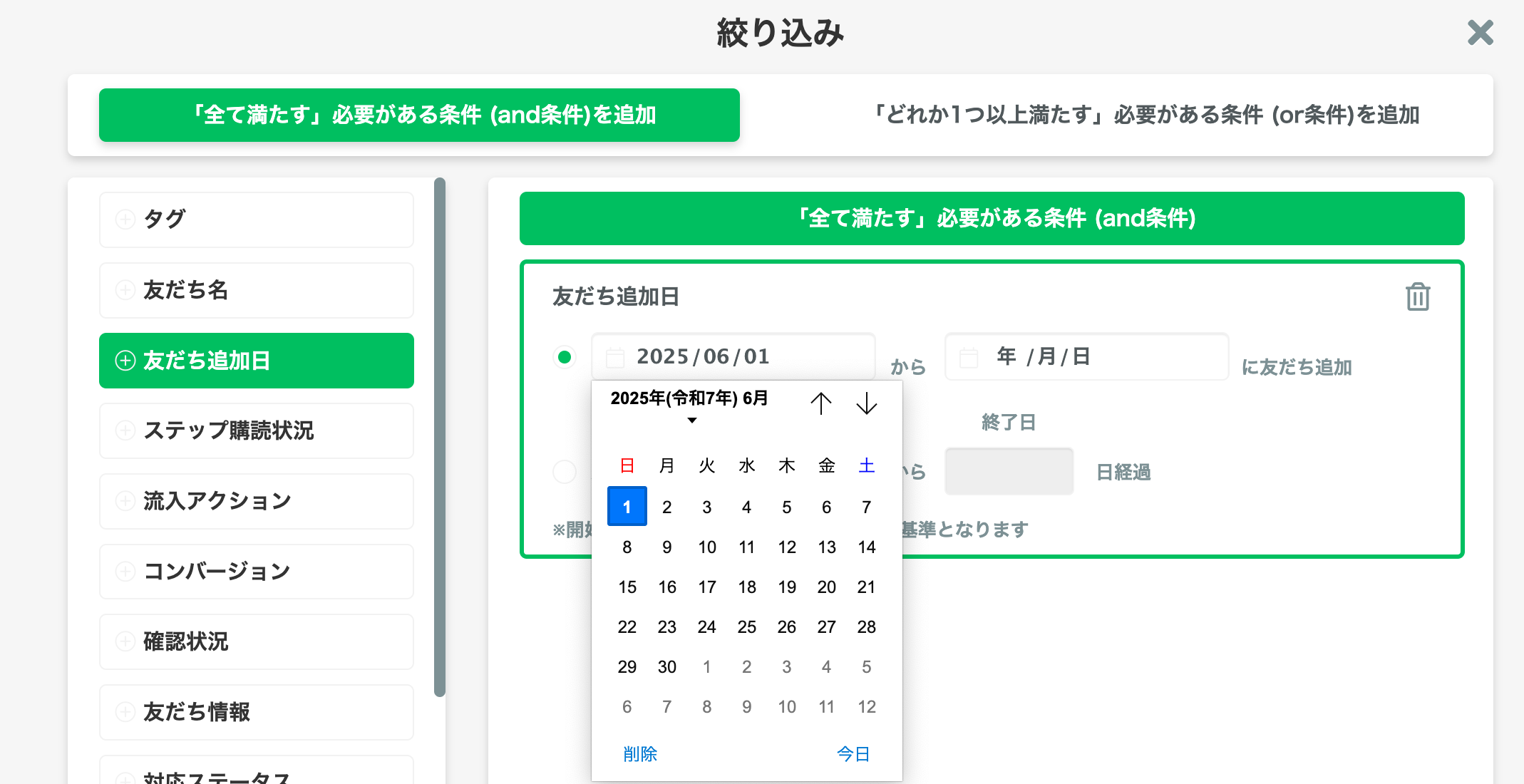Click the plus icon next to タグ

tap(126, 219)
